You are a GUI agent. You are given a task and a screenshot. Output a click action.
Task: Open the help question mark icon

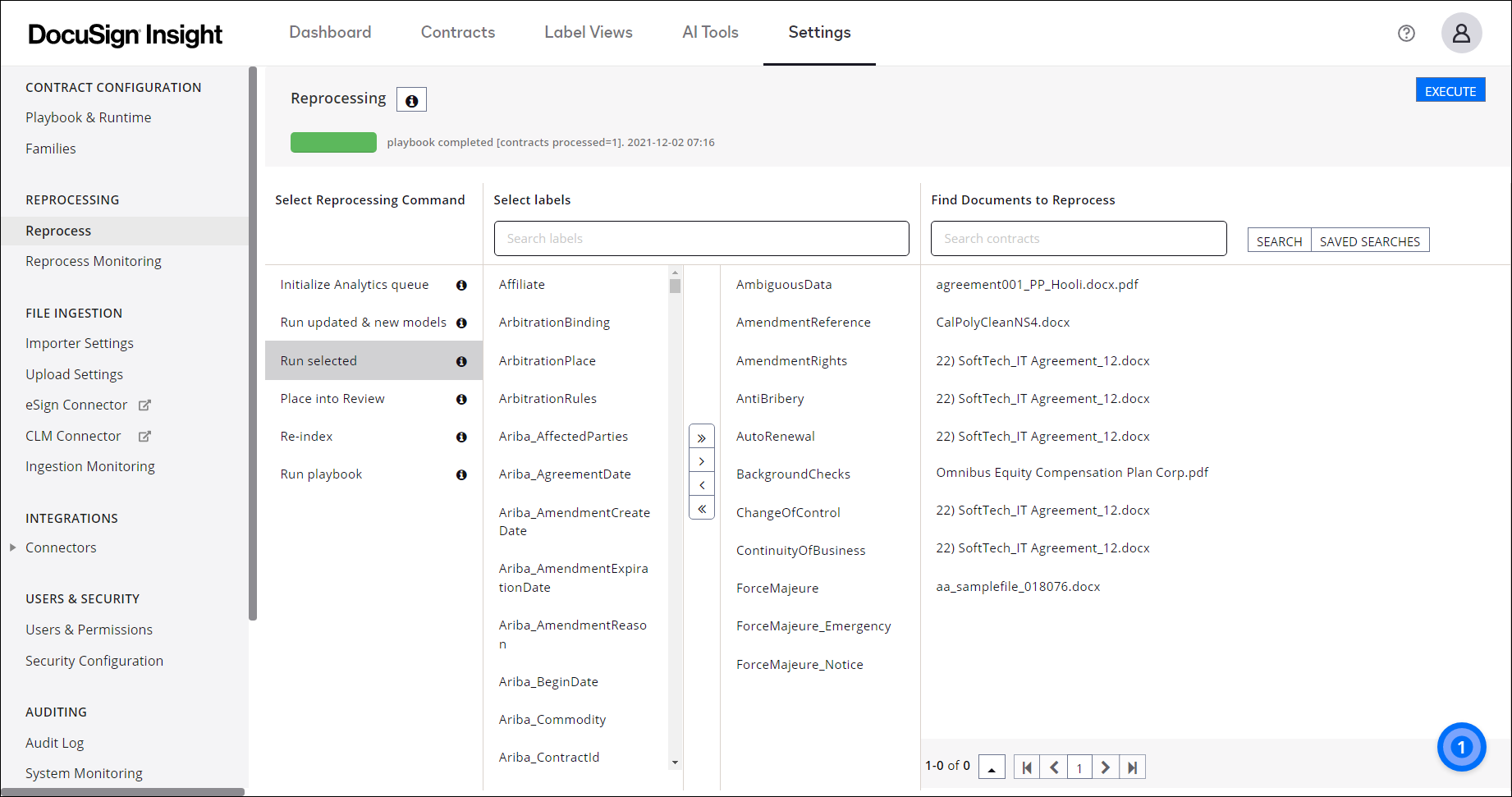1406,33
